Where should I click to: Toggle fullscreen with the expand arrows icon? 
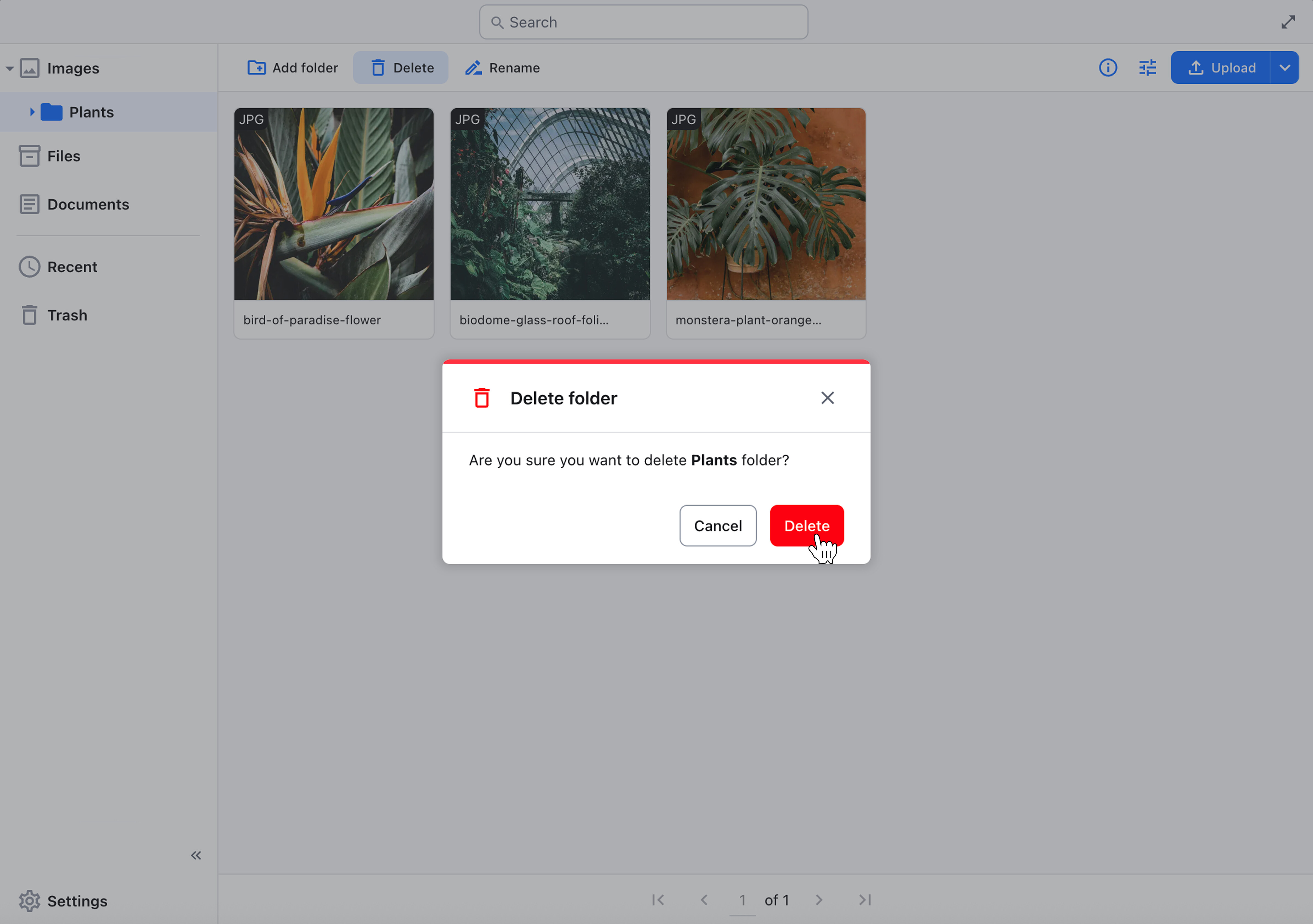[x=1288, y=22]
